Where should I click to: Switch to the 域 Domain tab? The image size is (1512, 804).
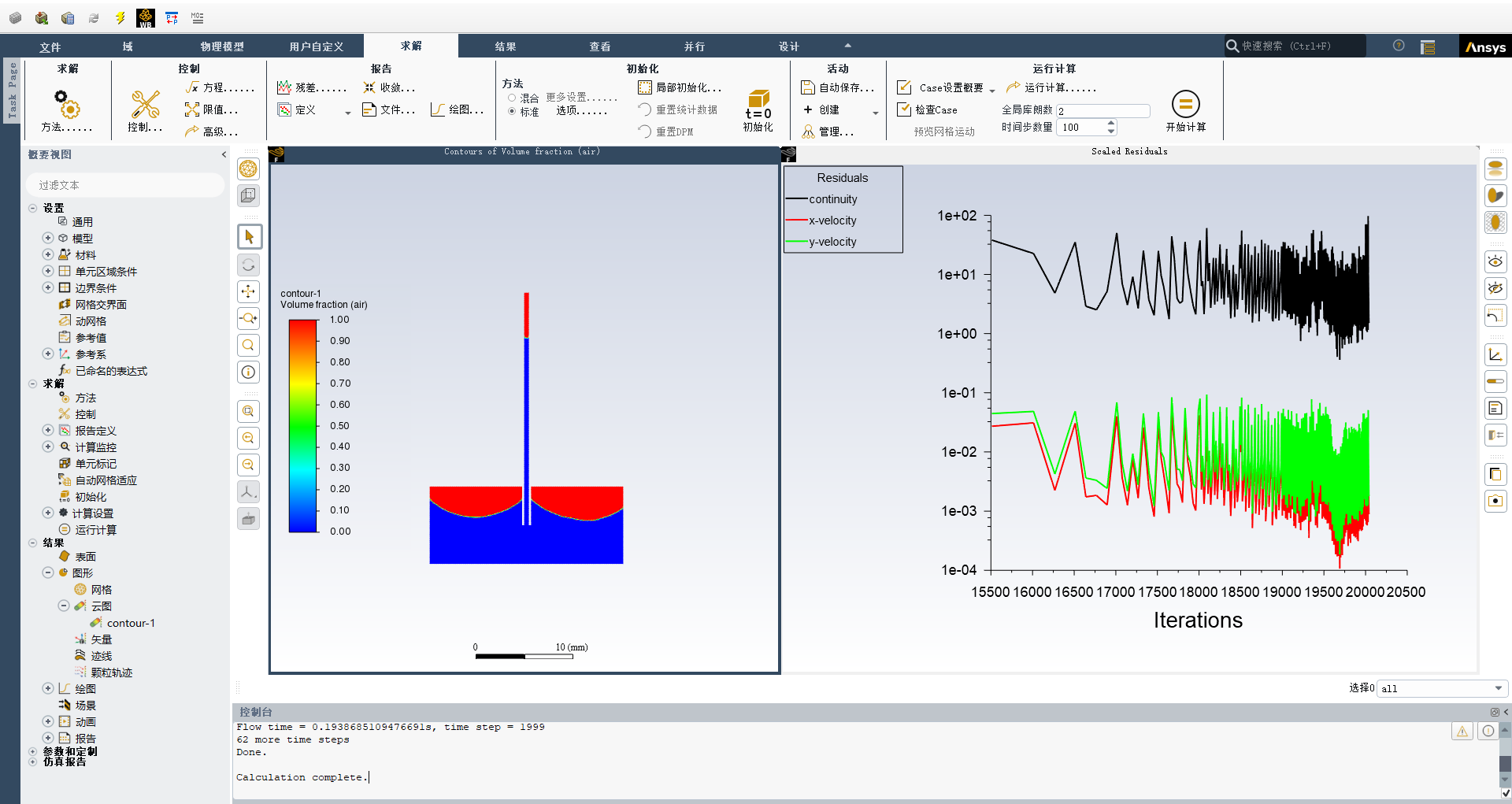pyautogui.click(x=128, y=47)
